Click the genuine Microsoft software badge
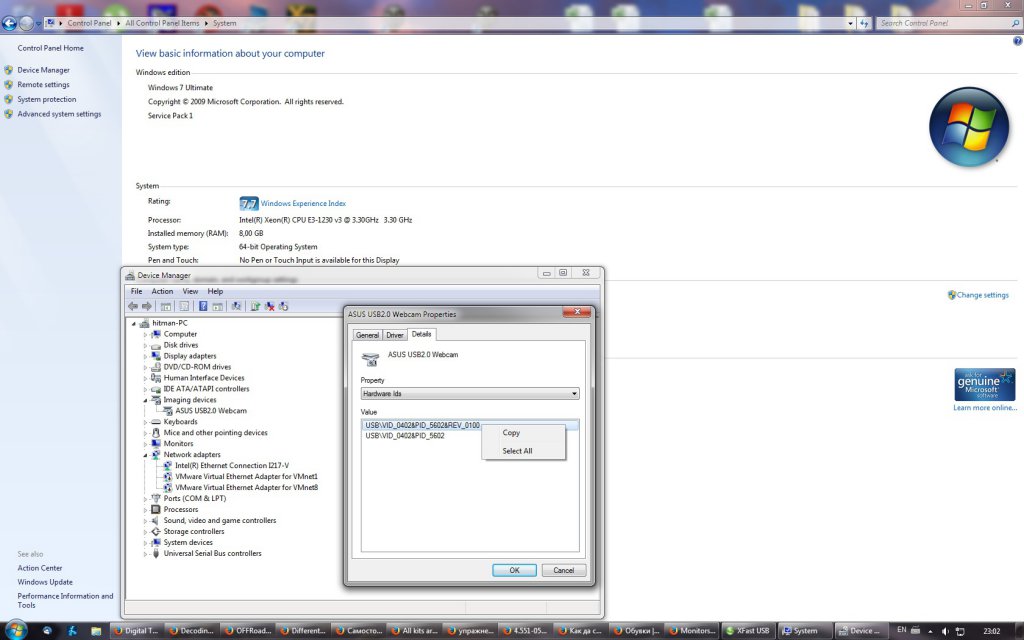The height and width of the screenshot is (640, 1024). tap(984, 385)
